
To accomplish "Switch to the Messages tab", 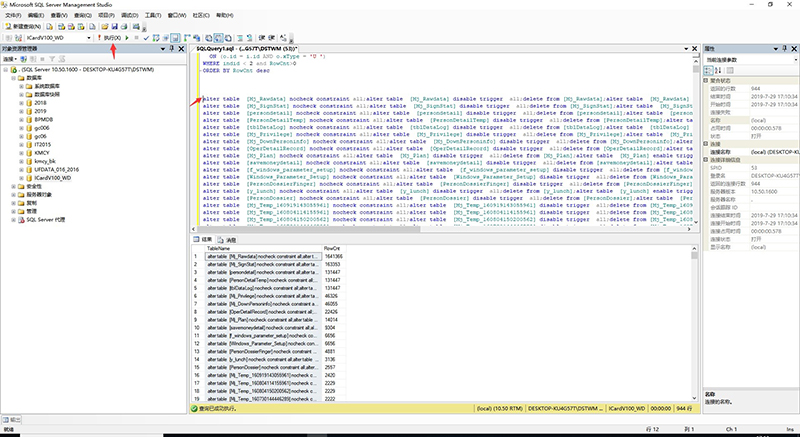I will click(227, 239).
